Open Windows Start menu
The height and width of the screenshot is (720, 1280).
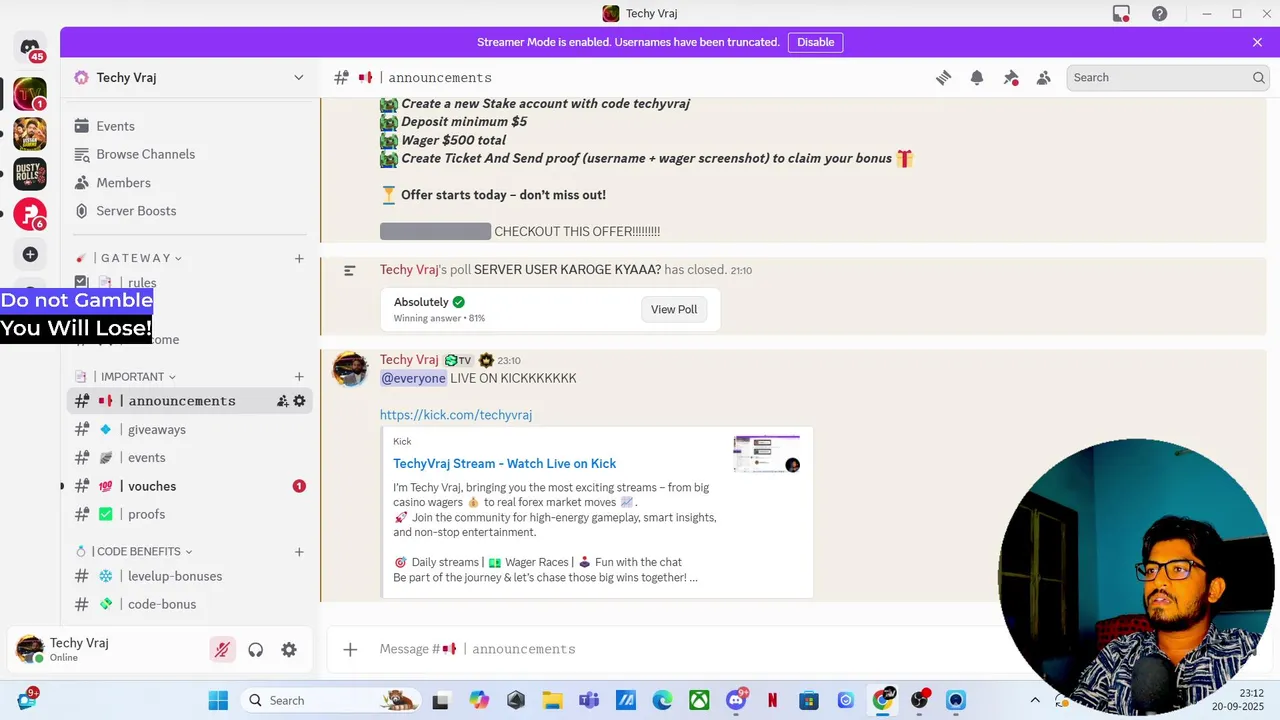pos(218,700)
